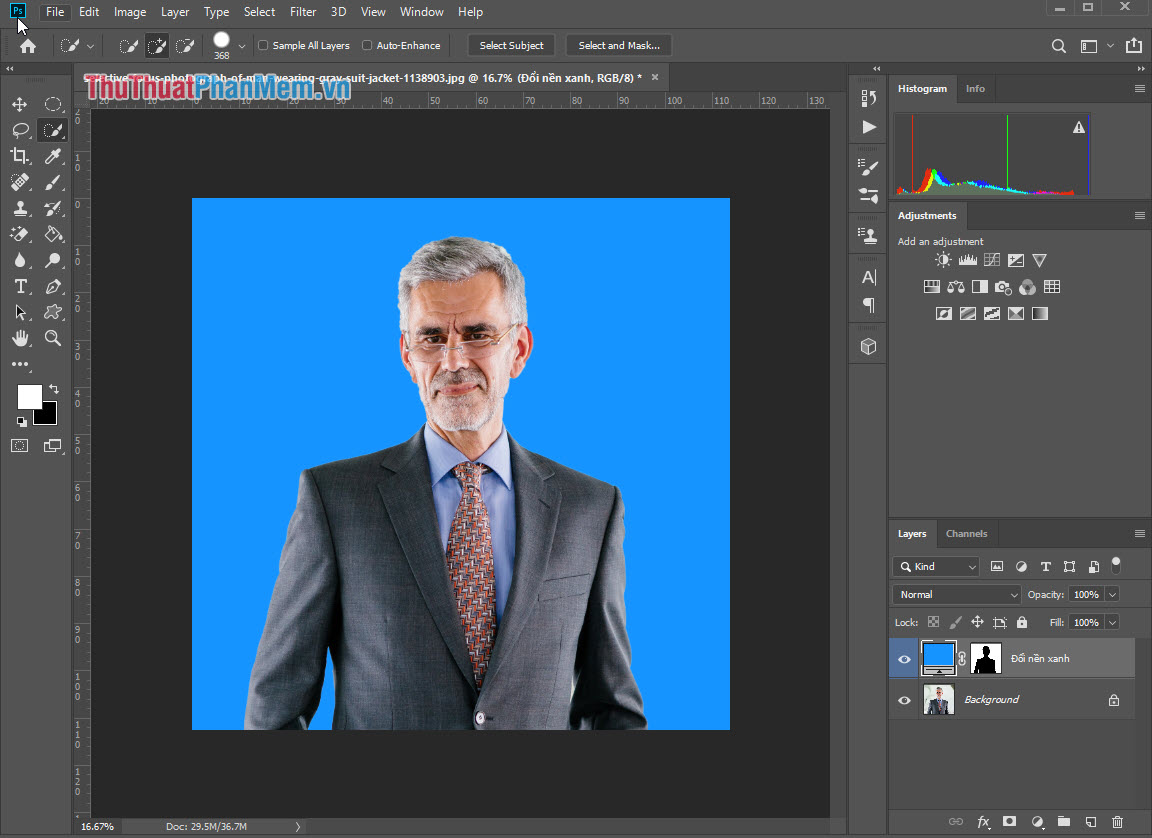Select the Horizontal Type tool
Viewport: 1152px width, 838px height.
click(20, 286)
